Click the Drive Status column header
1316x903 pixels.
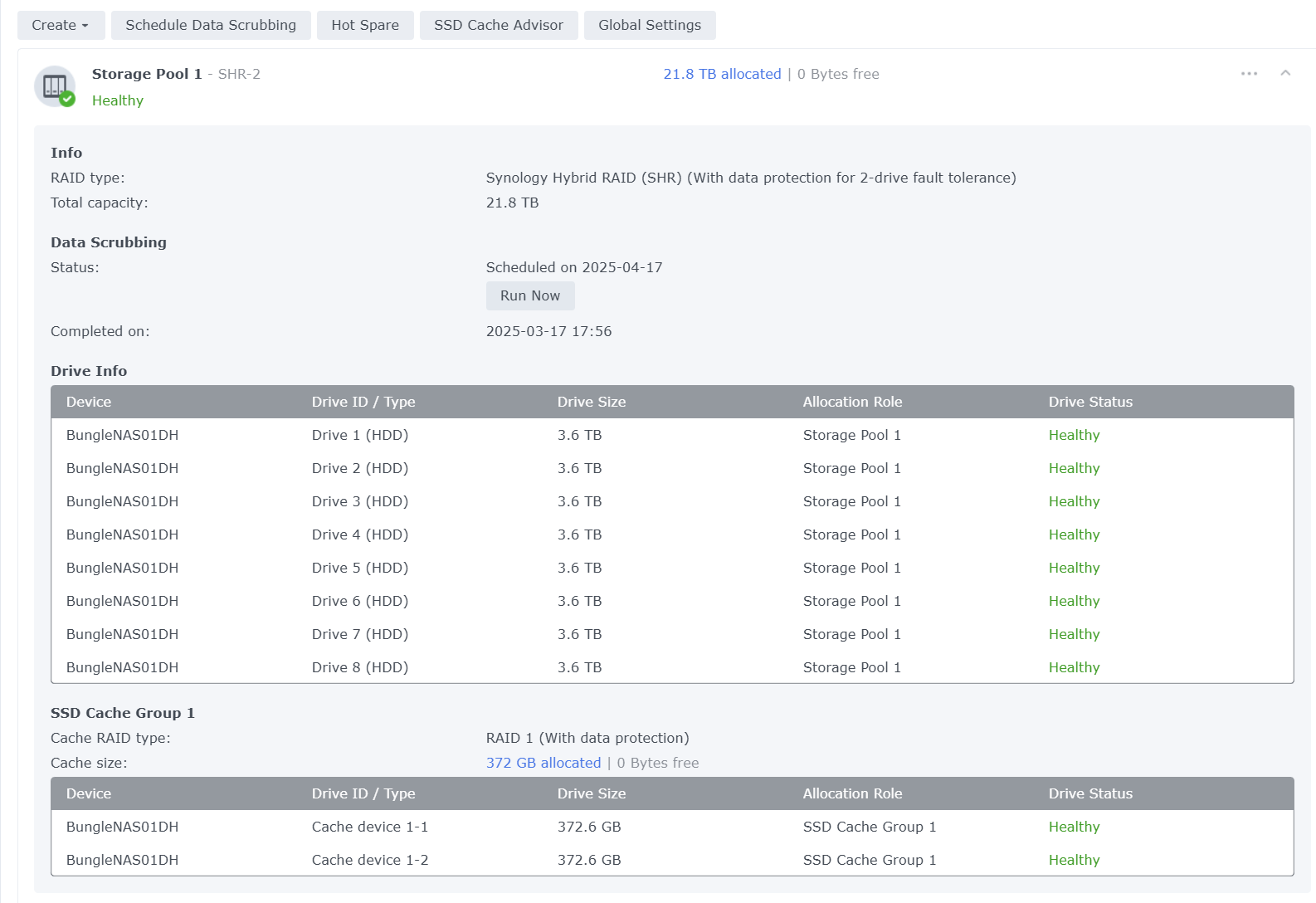(x=1090, y=402)
